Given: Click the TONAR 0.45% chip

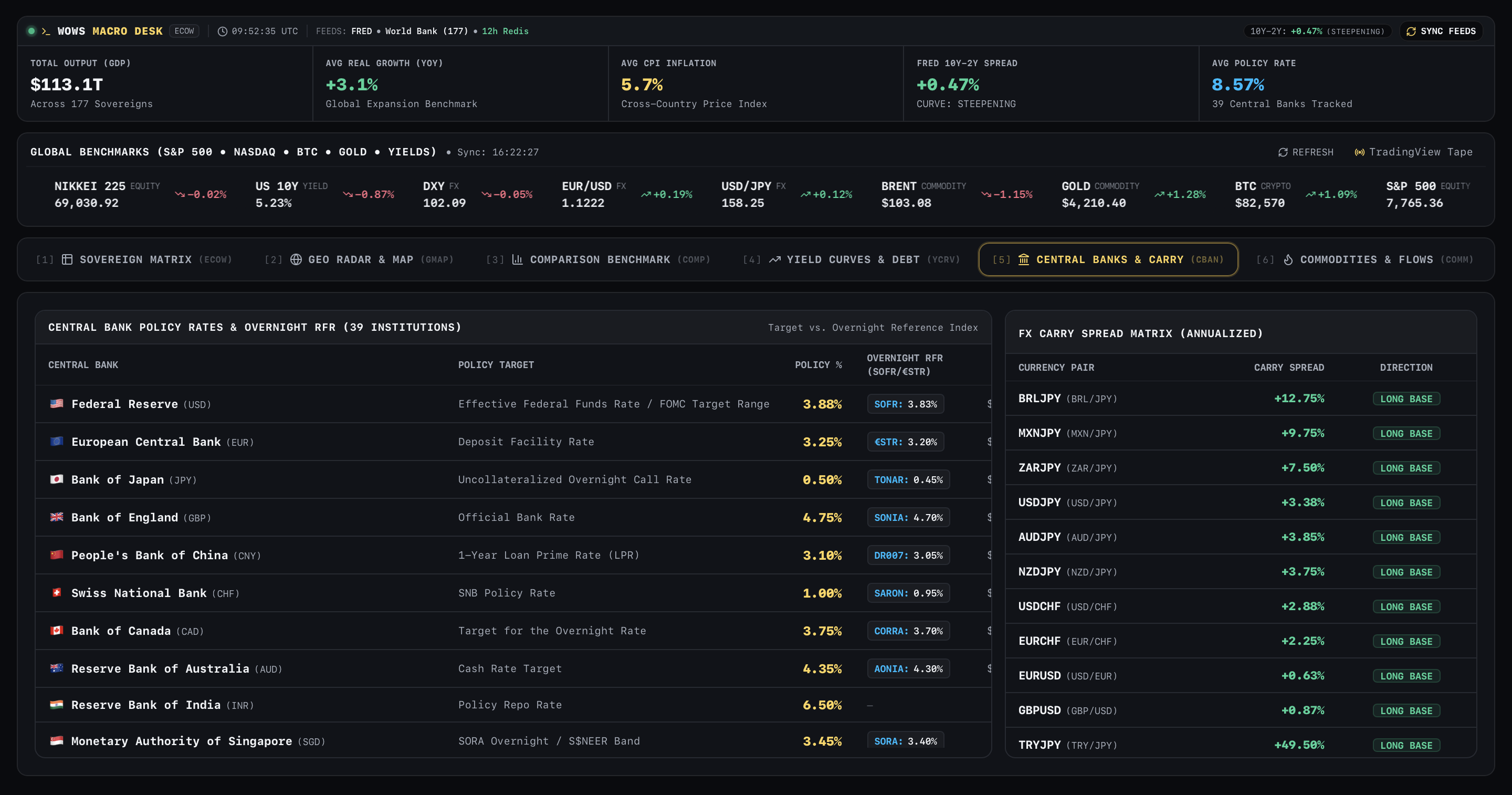Looking at the screenshot, I should pyautogui.click(x=909, y=480).
